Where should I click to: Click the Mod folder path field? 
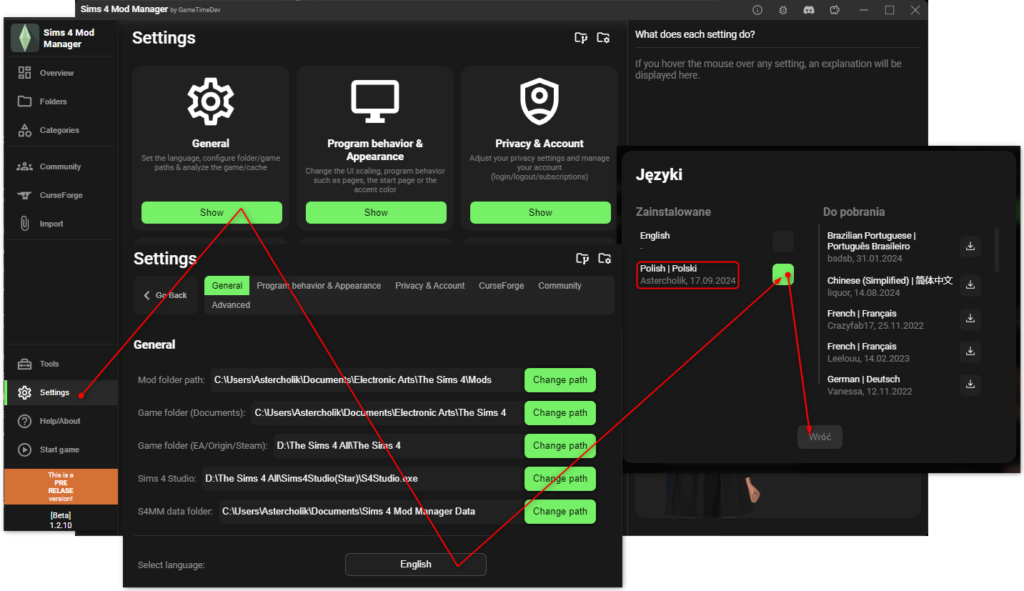tap(366, 380)
